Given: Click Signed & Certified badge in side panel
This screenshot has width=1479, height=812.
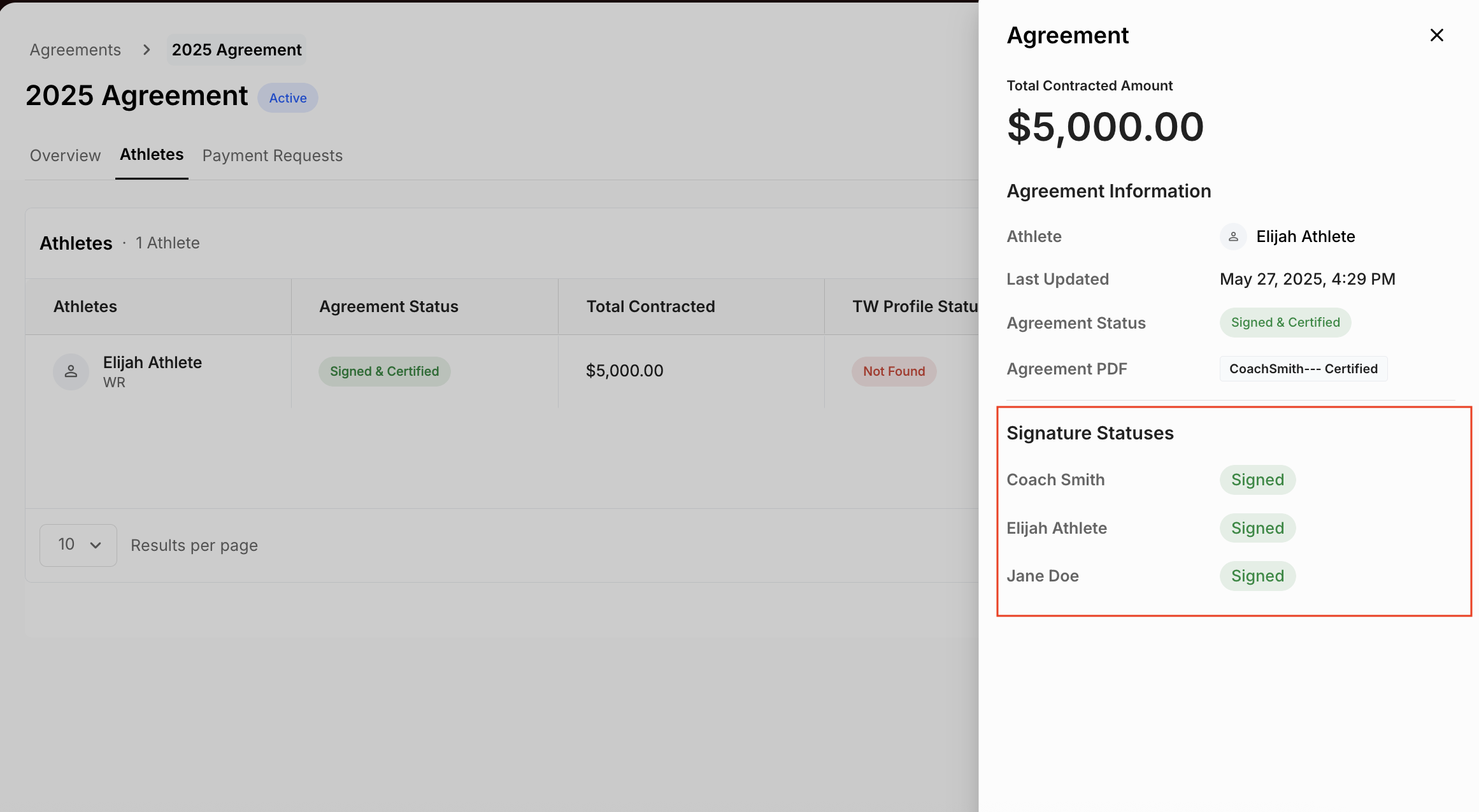Looking at the screenshot, I should coord(1285,322).
